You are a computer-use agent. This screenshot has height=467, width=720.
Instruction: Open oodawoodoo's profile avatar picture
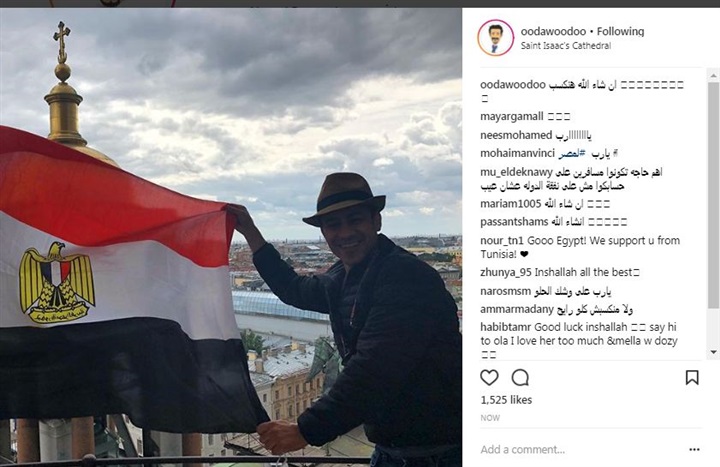tap(495, 38)
